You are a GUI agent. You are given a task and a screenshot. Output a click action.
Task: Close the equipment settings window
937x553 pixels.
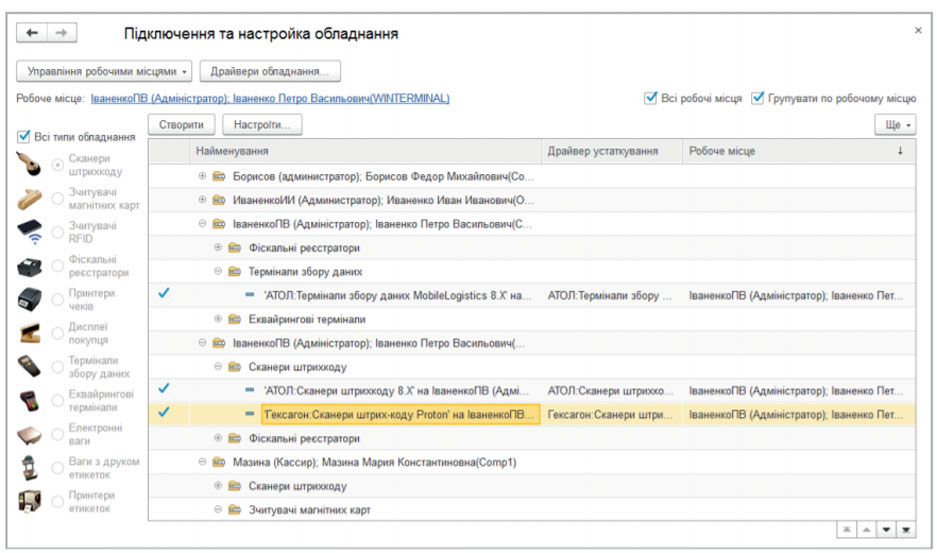coord(918,30)
